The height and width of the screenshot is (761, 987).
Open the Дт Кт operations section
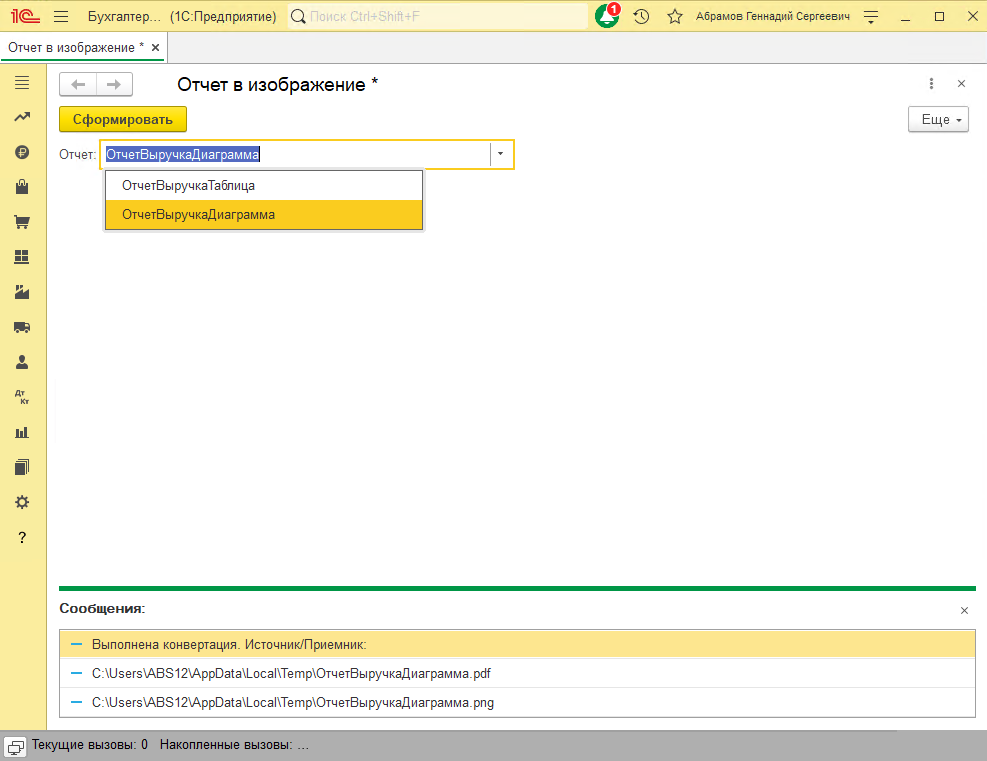click(22, 397)
